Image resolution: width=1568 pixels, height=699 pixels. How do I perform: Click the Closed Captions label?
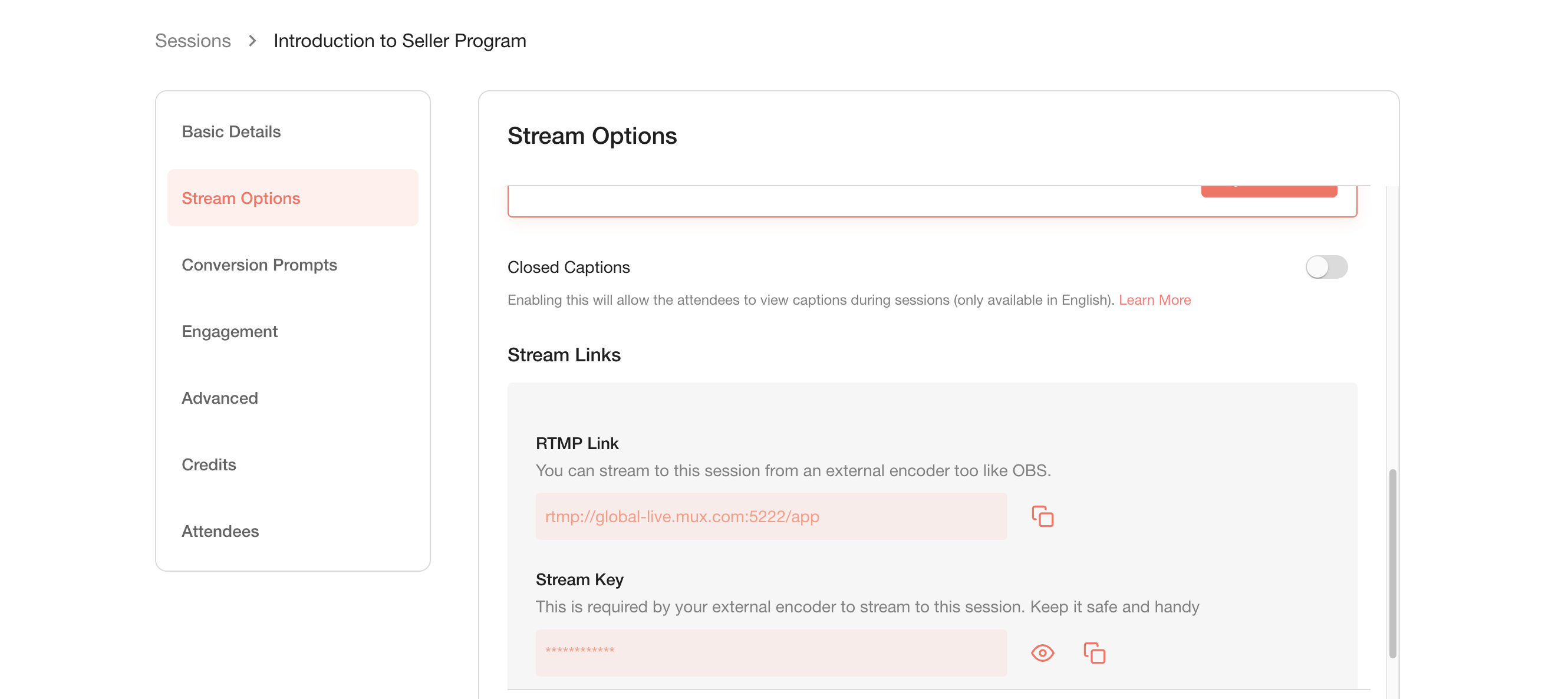tap(568, 267)
